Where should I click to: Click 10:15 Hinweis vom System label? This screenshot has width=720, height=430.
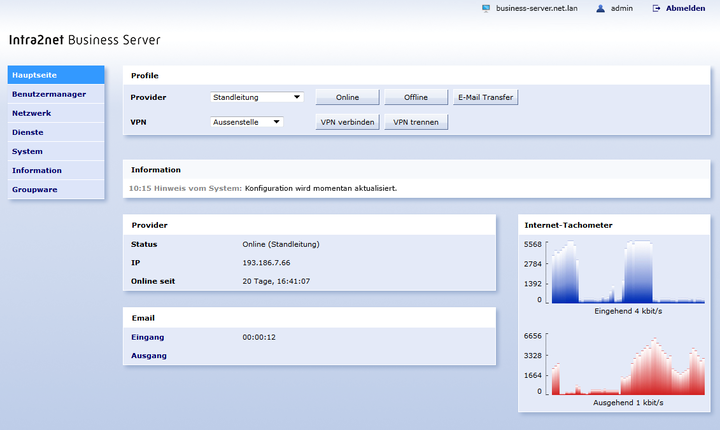click(185, 188)
